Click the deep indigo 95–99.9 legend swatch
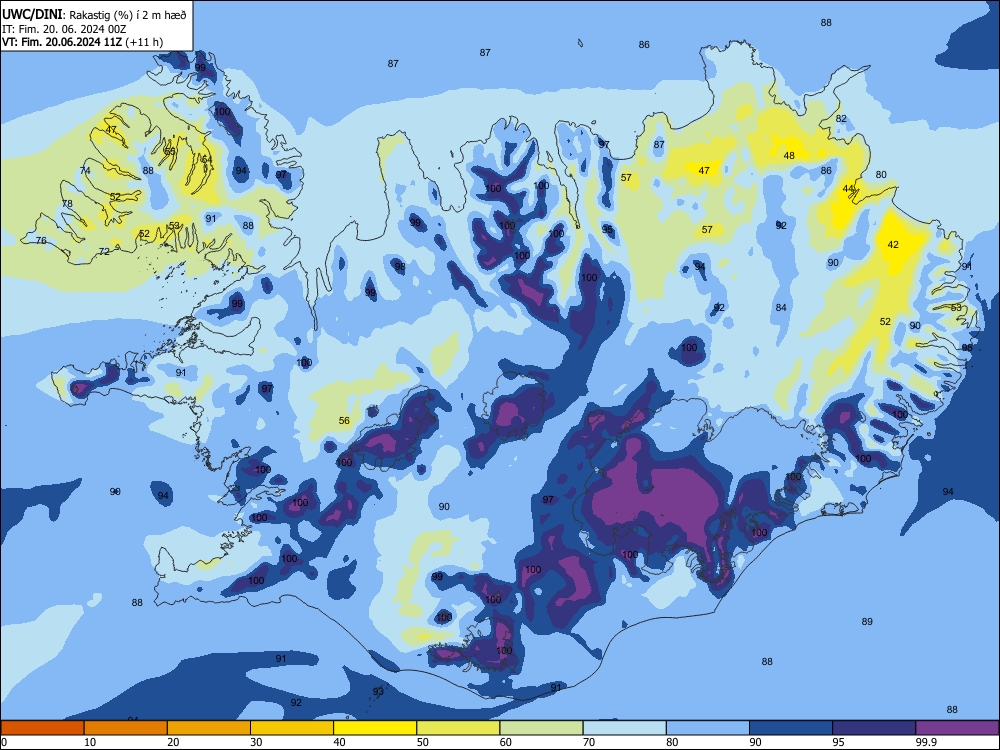The width and height of the screenshot is (1000, 750). [874, 728]
